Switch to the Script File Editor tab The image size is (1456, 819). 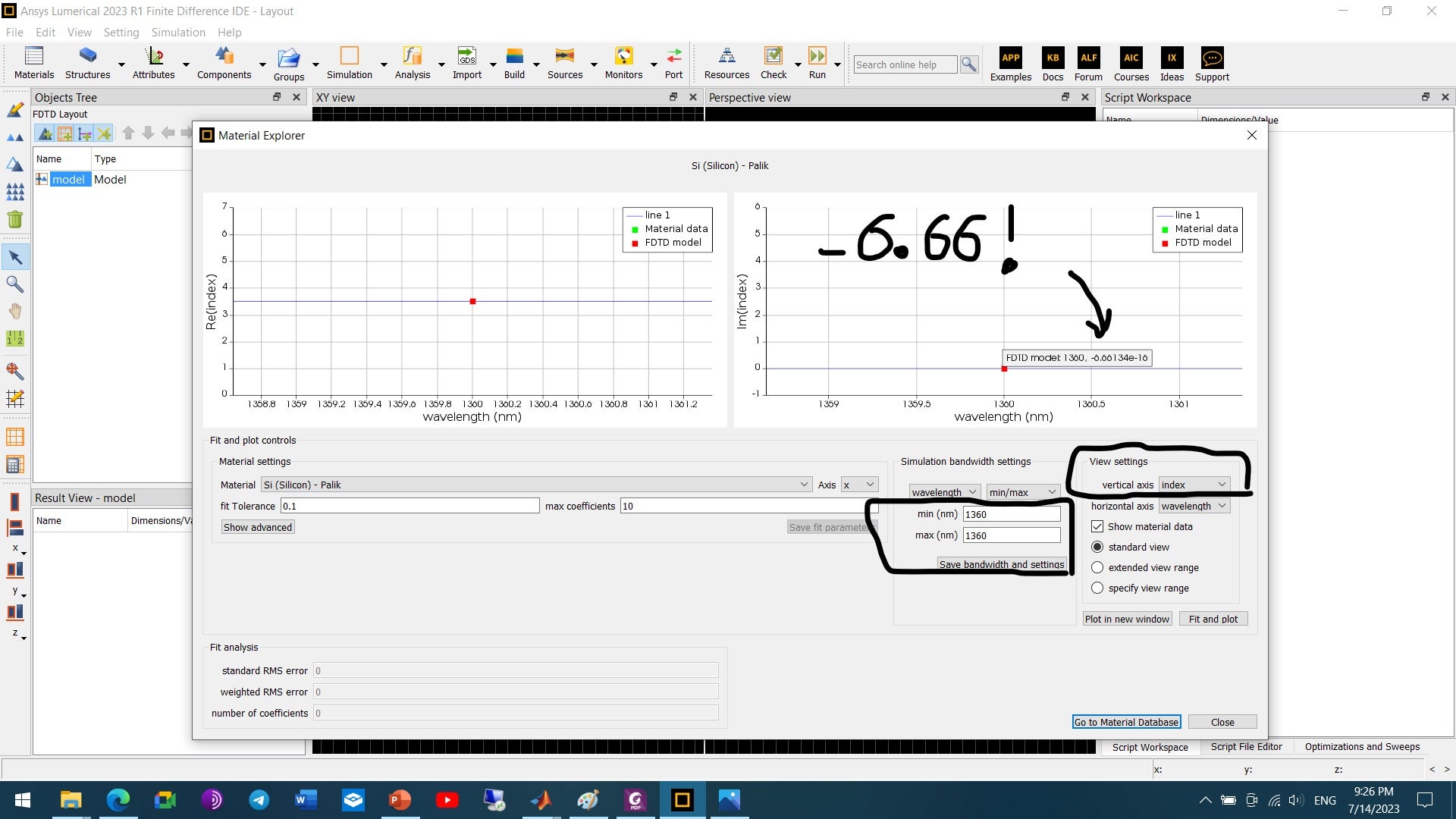(1246, 746)
